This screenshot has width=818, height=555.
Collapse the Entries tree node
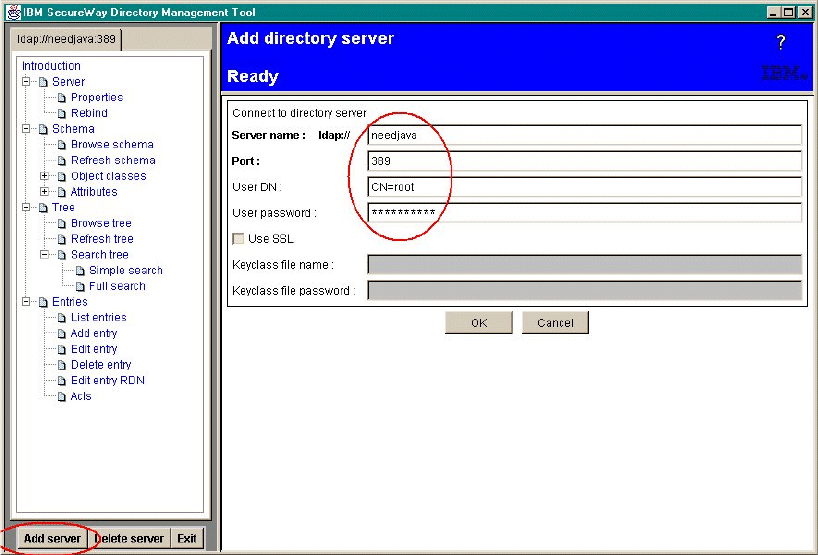coord(26,302)
